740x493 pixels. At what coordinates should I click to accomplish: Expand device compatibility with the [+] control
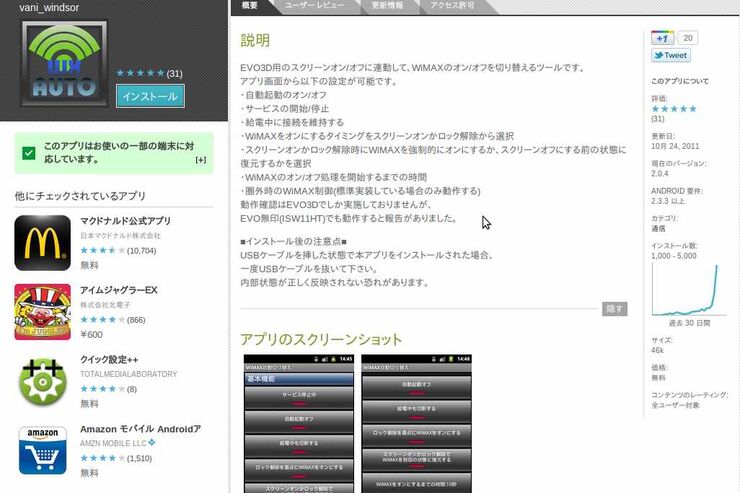201,160
